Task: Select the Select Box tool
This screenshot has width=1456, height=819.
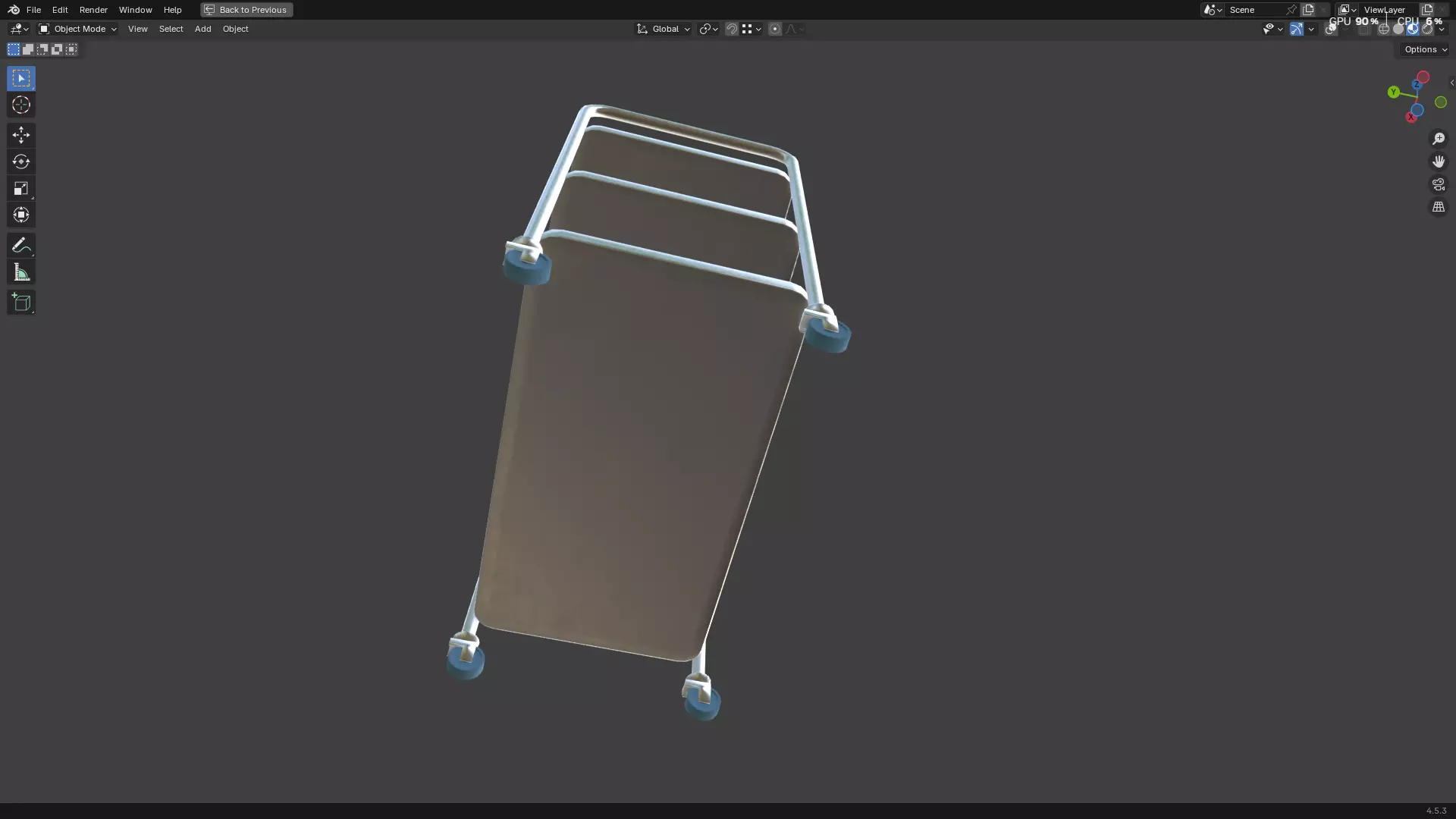Action: point(21,78)
